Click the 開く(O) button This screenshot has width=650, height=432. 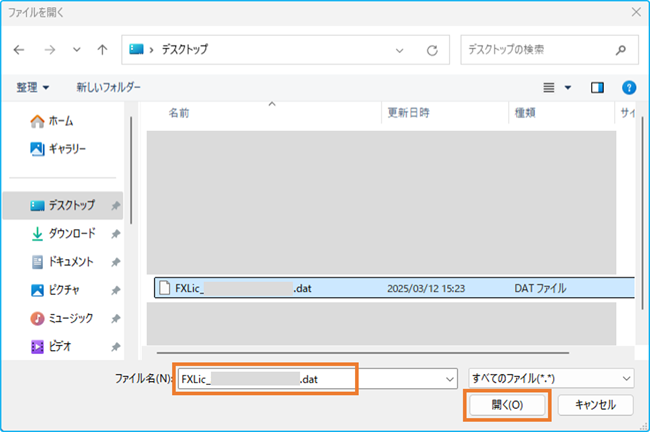pyautogui.click(x=507, y=405)
